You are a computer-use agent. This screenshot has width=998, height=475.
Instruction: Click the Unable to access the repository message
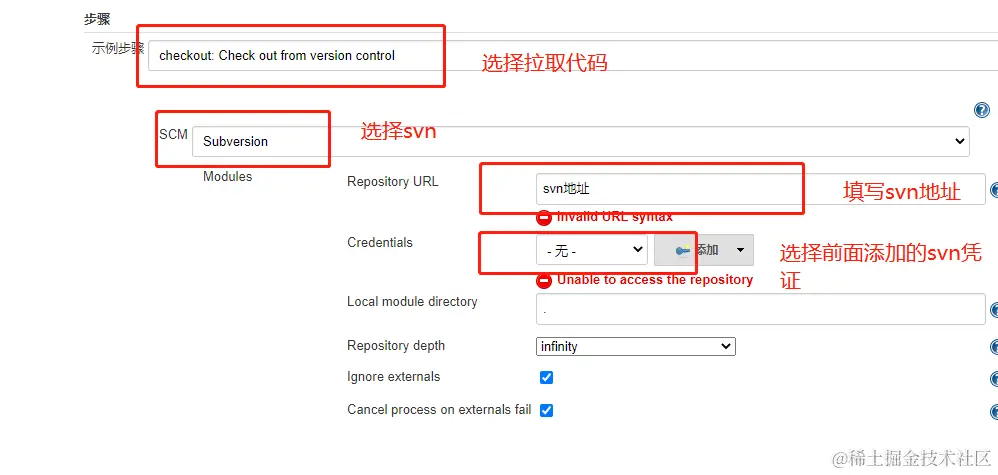(x=655, y=280)
